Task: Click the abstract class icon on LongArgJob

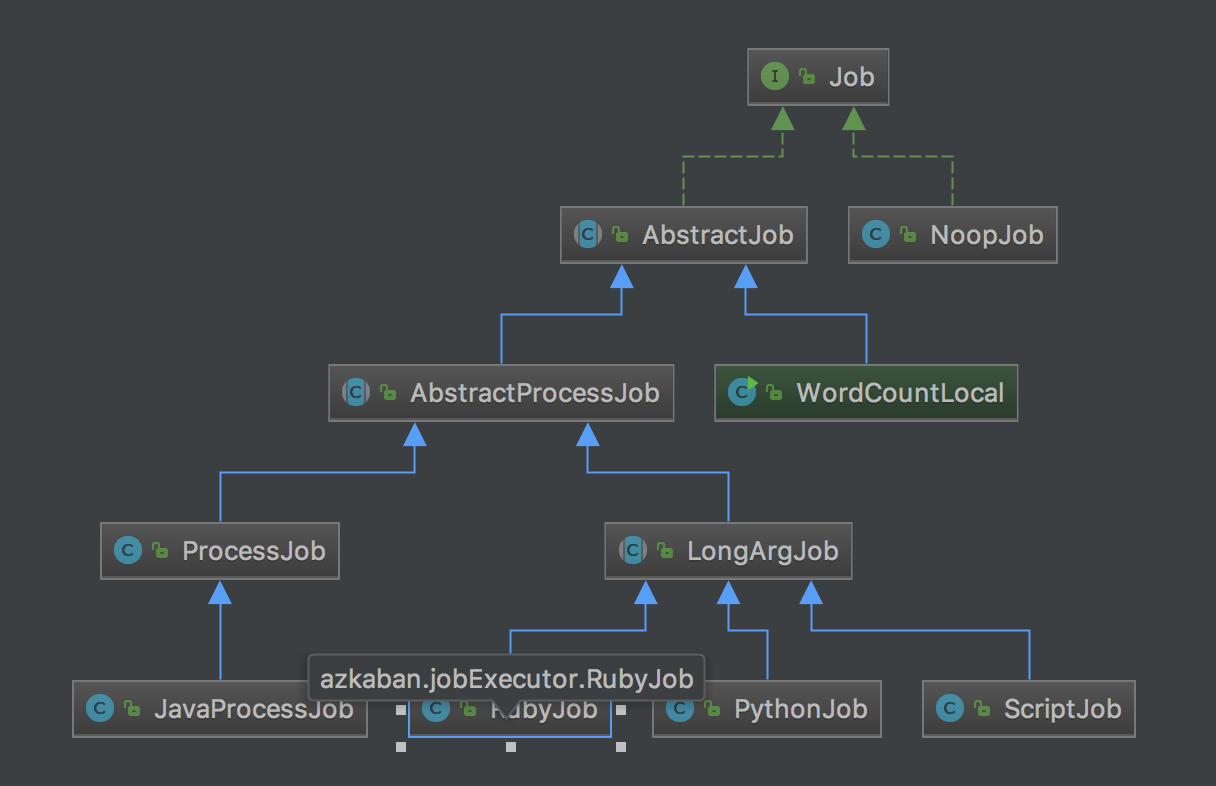Action: pyautogui.click(x=632, y=550)
